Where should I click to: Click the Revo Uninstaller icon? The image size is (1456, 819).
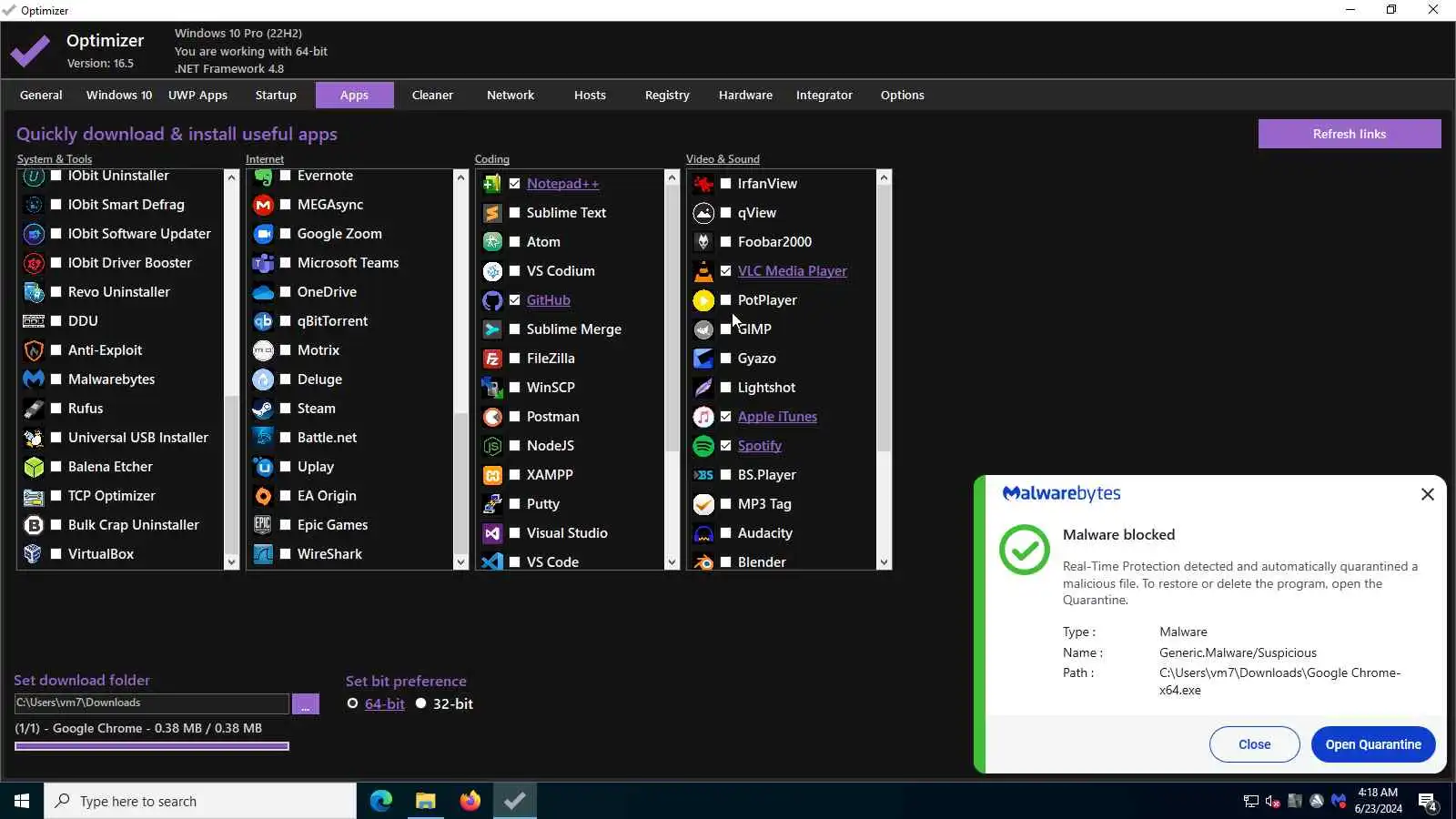click(x=34, y=292)
